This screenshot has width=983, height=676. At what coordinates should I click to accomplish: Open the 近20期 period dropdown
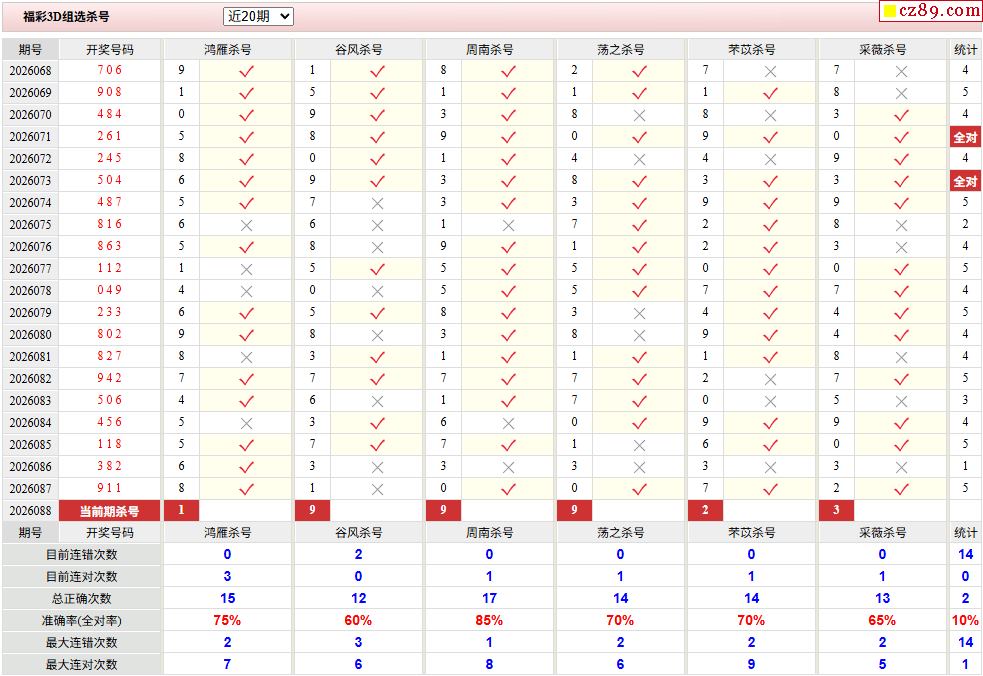258,16
